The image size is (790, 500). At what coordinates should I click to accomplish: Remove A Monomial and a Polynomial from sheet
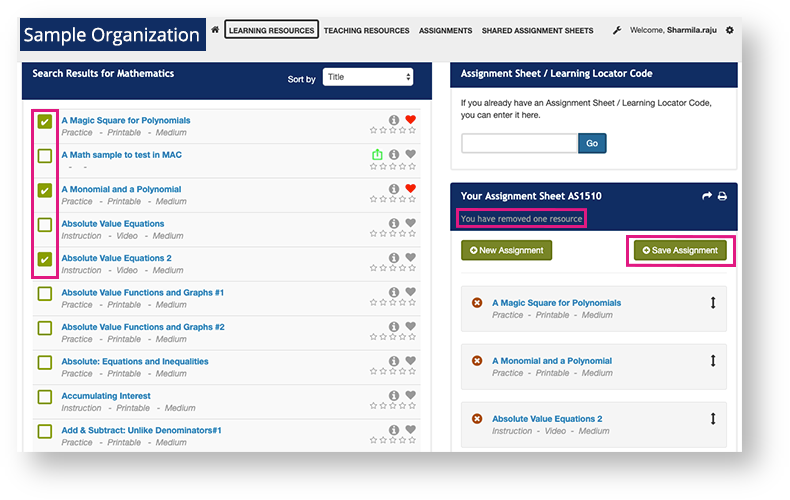[477, 361]
